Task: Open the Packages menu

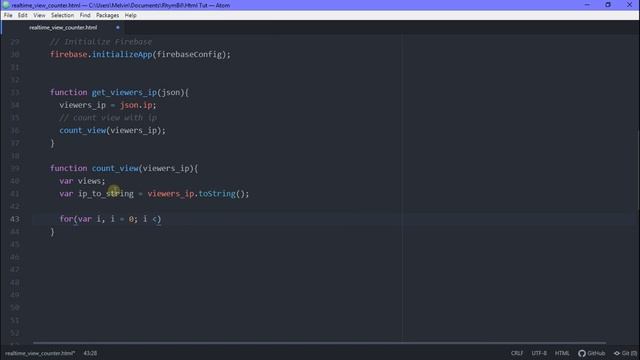Action: click(x=107, y=16)
